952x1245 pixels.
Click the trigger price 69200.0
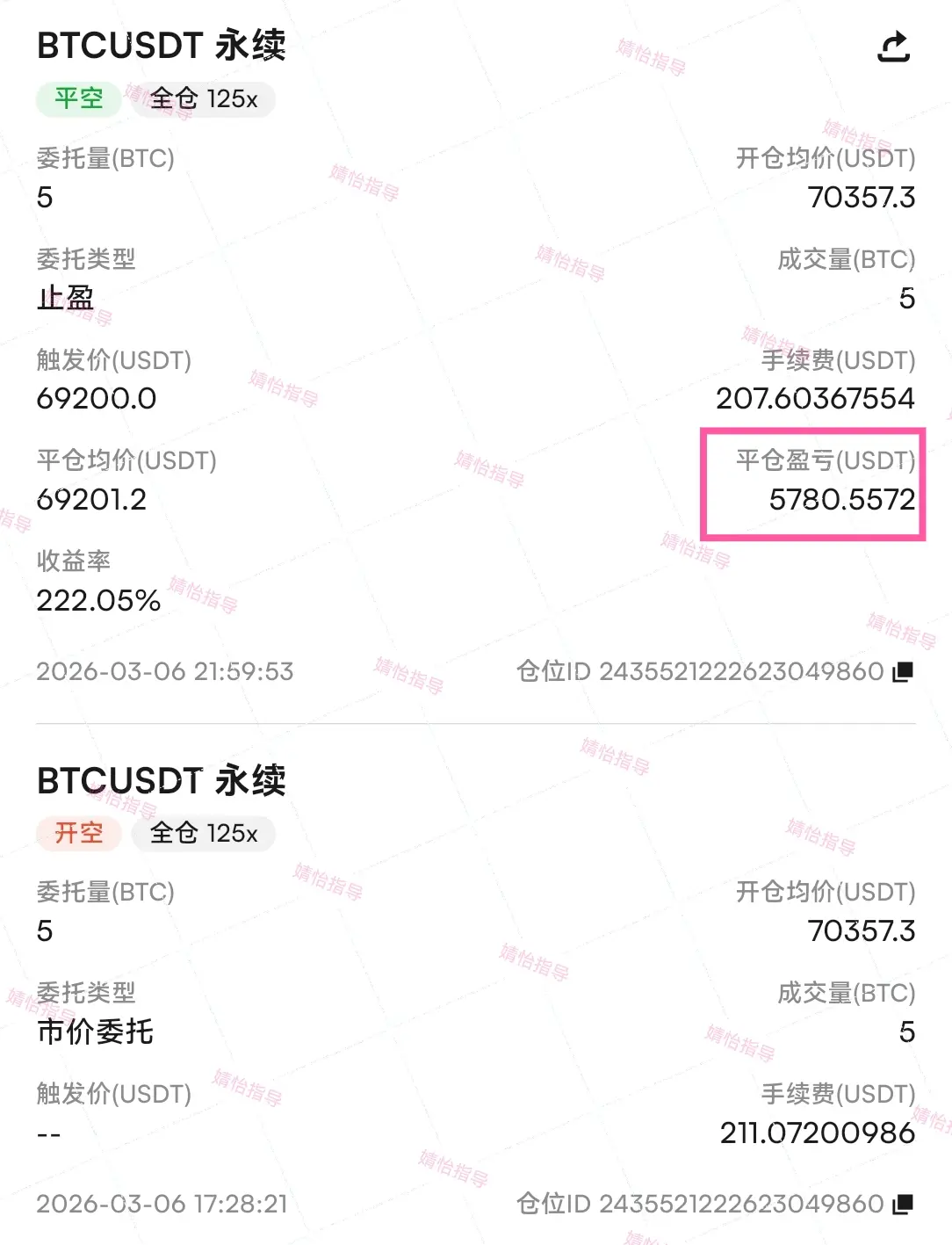tap(97, 398)
